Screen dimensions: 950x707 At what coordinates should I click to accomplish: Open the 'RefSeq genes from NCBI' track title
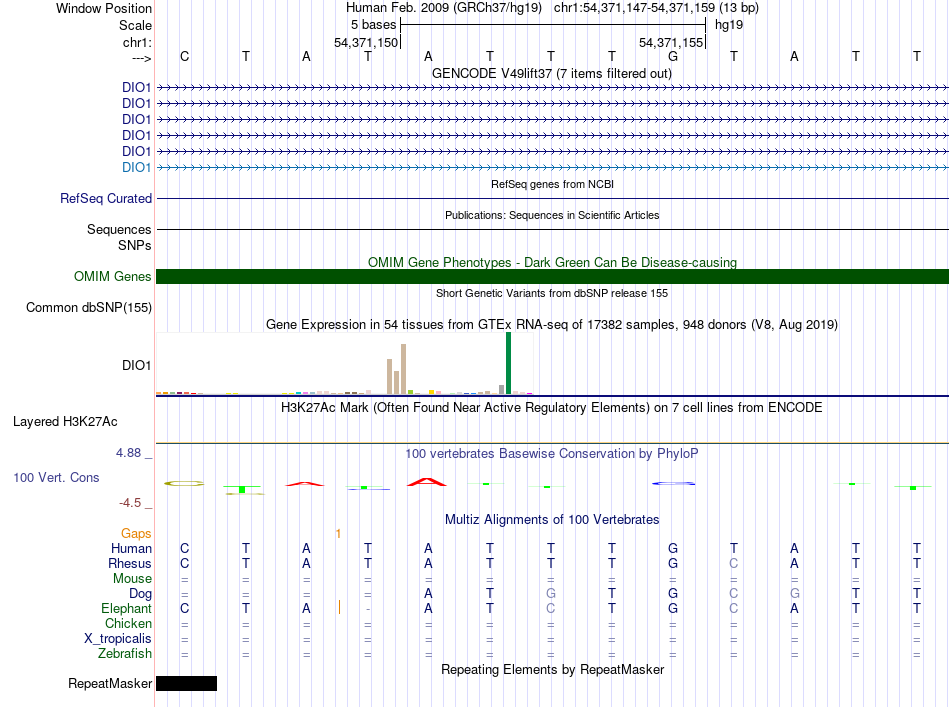(x=552, y=184)
